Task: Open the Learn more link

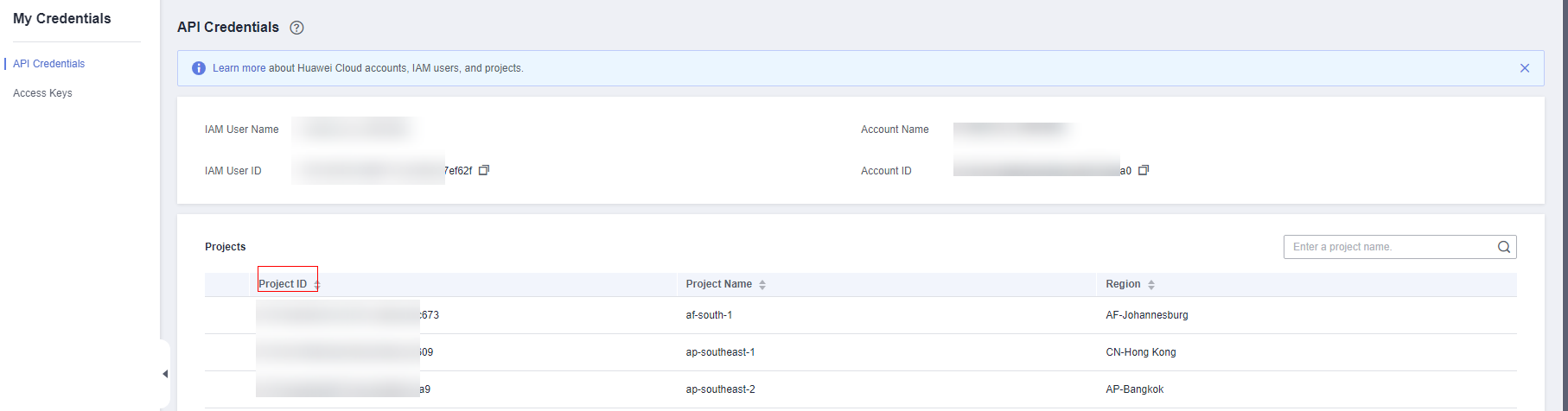Action: 239,68
